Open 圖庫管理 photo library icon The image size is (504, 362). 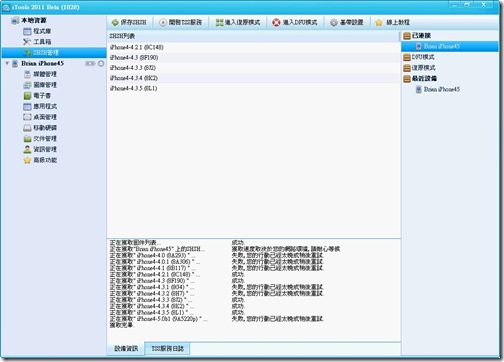tap(27, 85)
